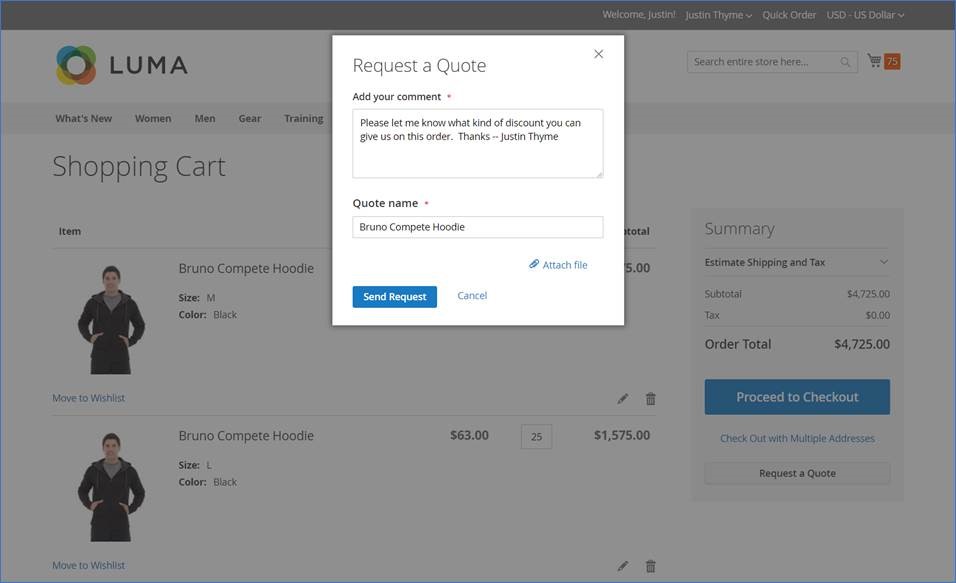Open the USD - US Dollar currency dropdown
956x583 pixels.
[x=862, y=14]
